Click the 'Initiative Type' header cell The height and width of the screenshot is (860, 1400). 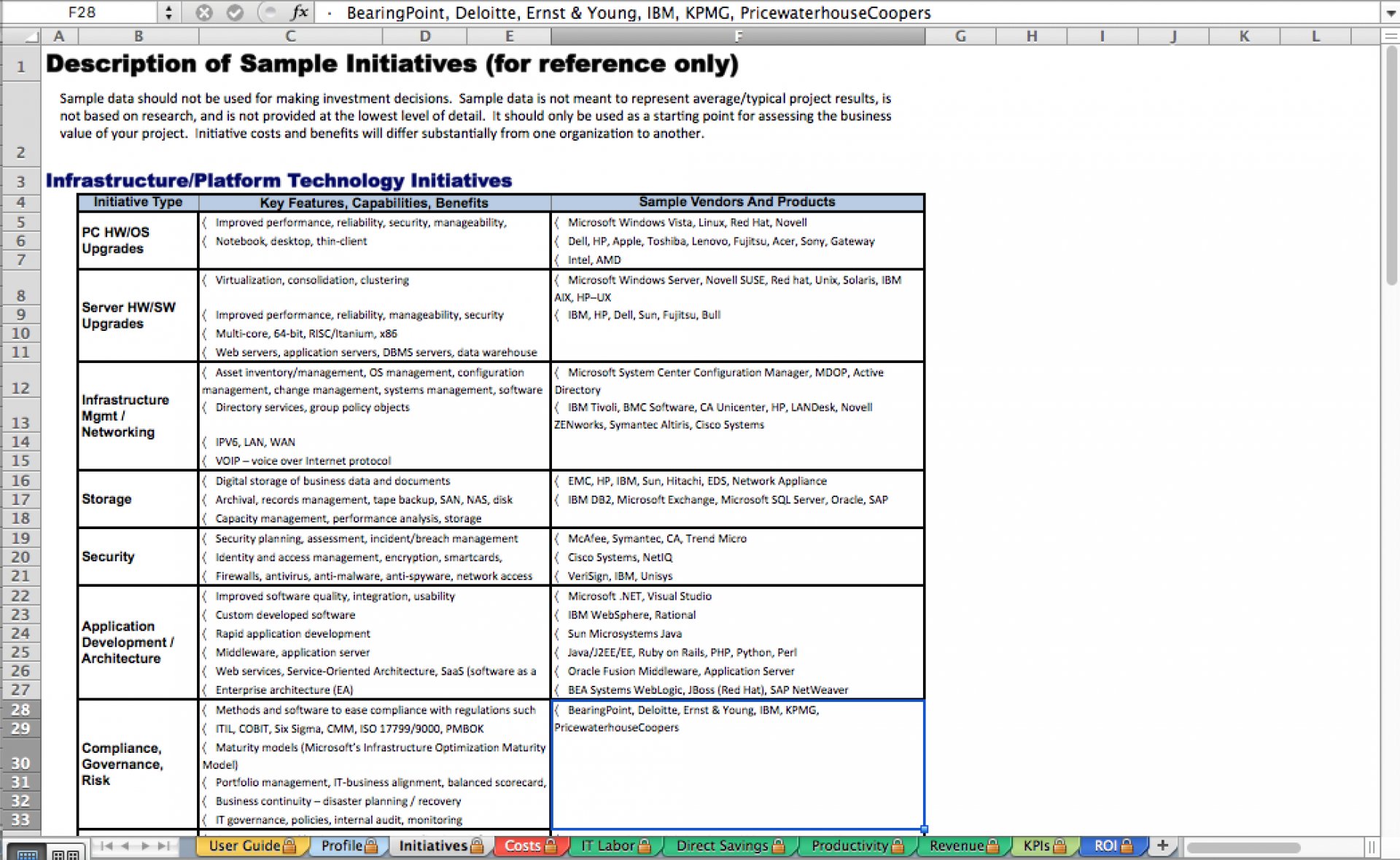138,202
